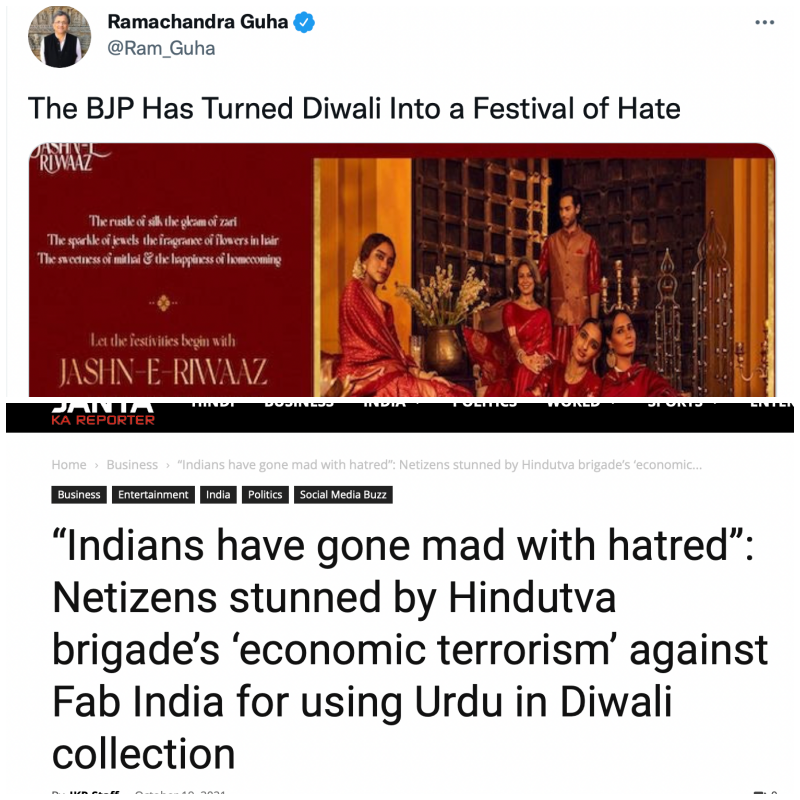Go to Home breadcrumb link

pos(69,465)
